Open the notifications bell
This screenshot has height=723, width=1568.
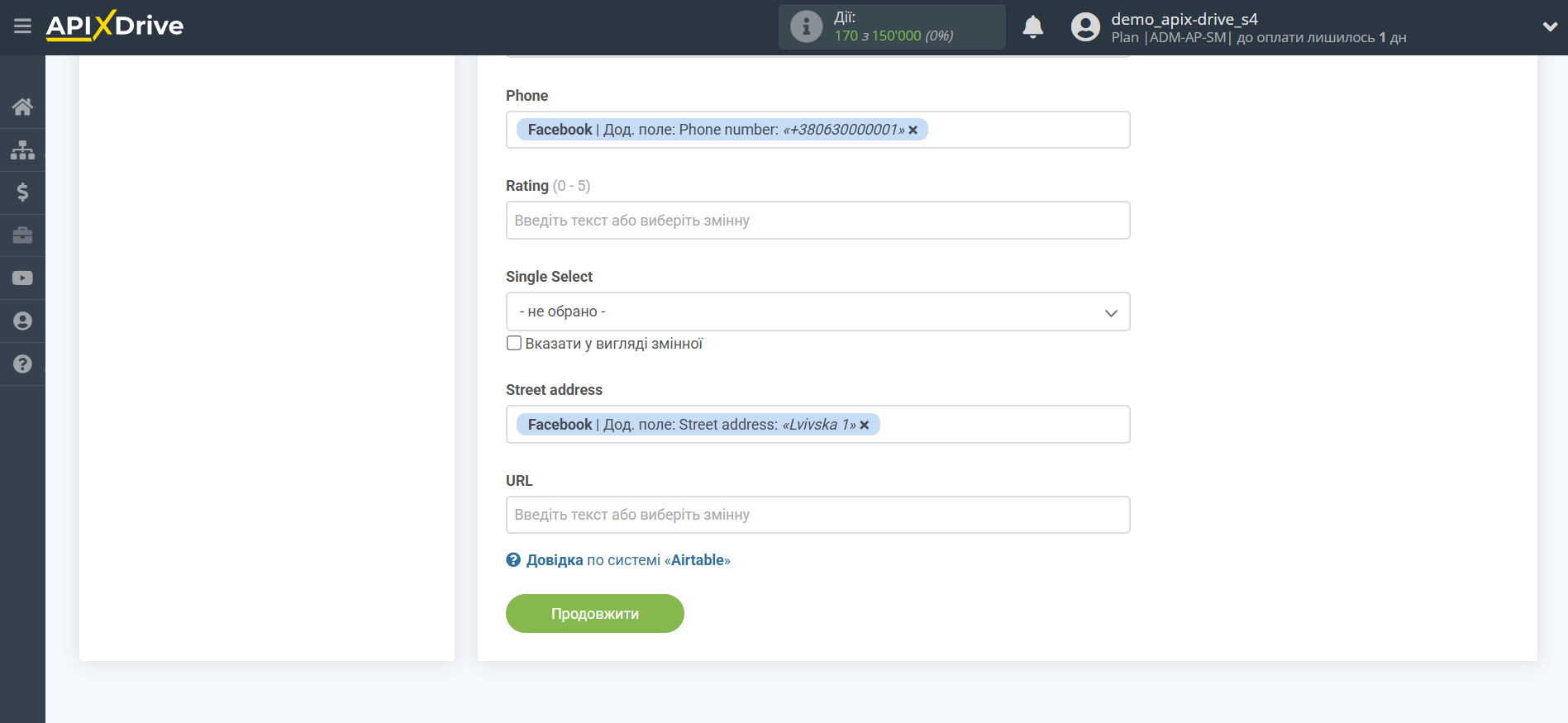coord(1032,27)
